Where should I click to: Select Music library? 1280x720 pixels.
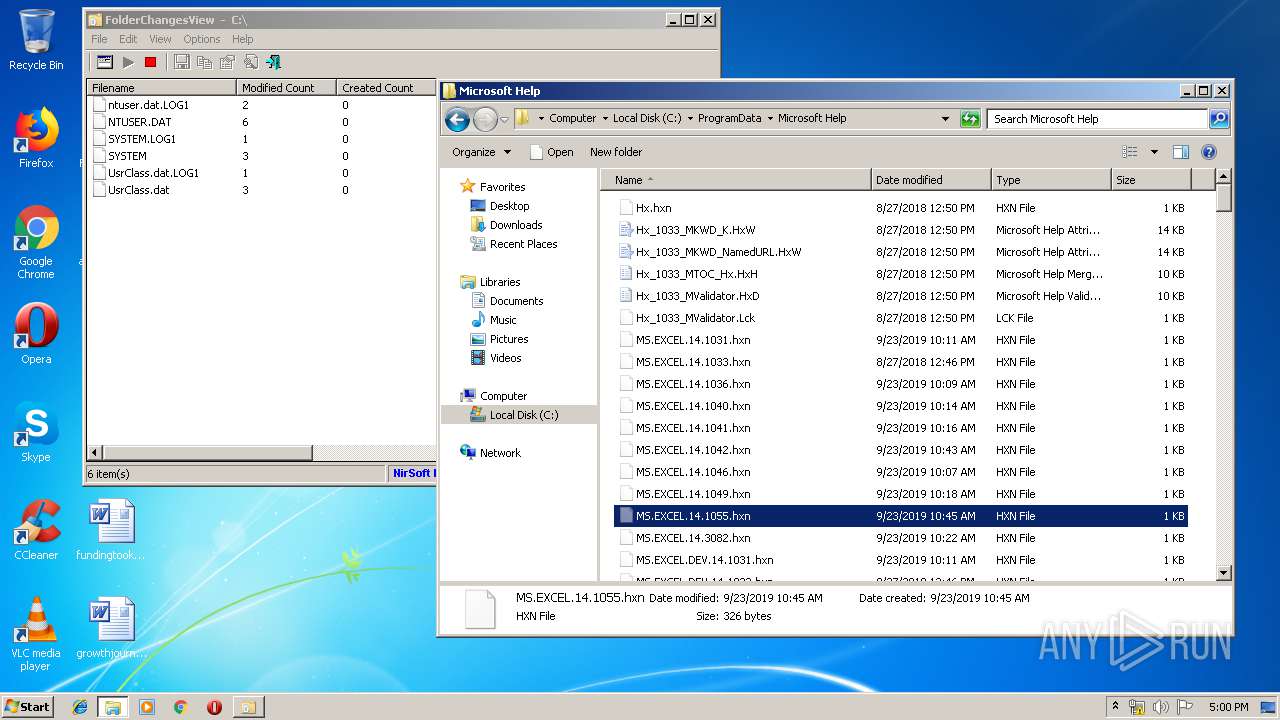tap(503, 320)
